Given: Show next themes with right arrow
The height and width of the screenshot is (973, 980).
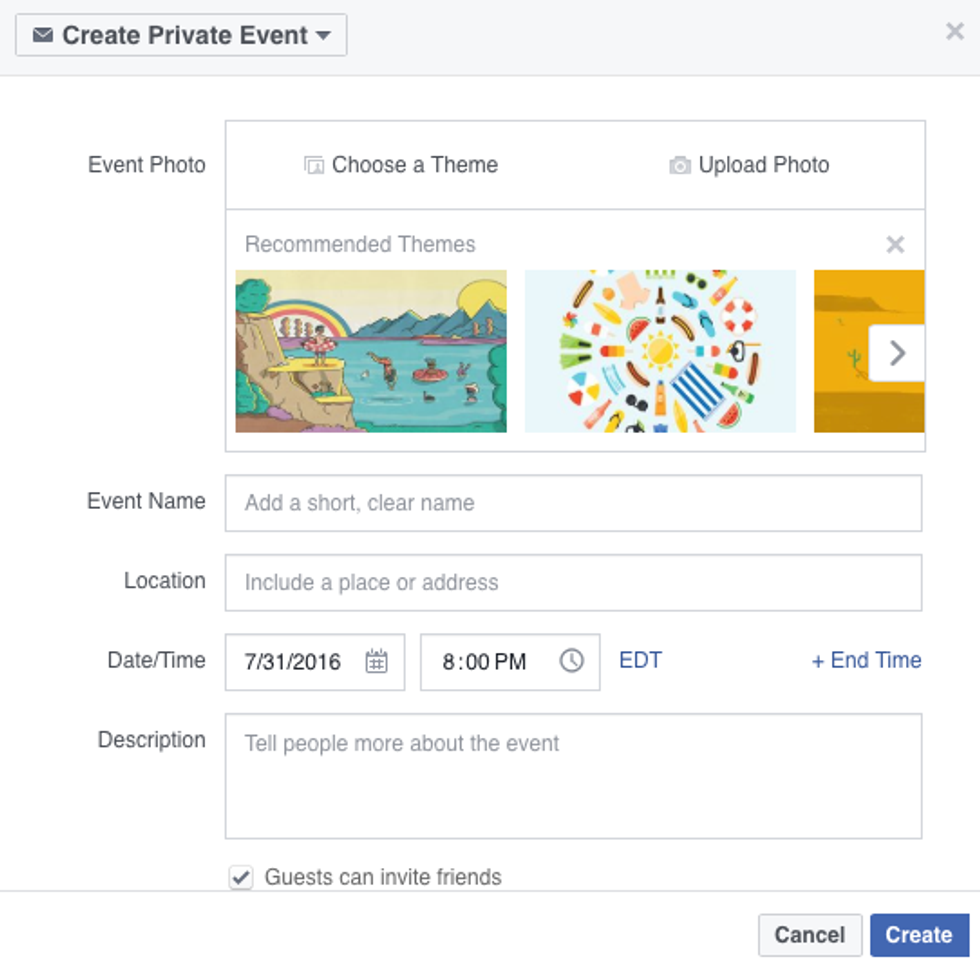Looking at the screenshot, I should pos(897,353).
